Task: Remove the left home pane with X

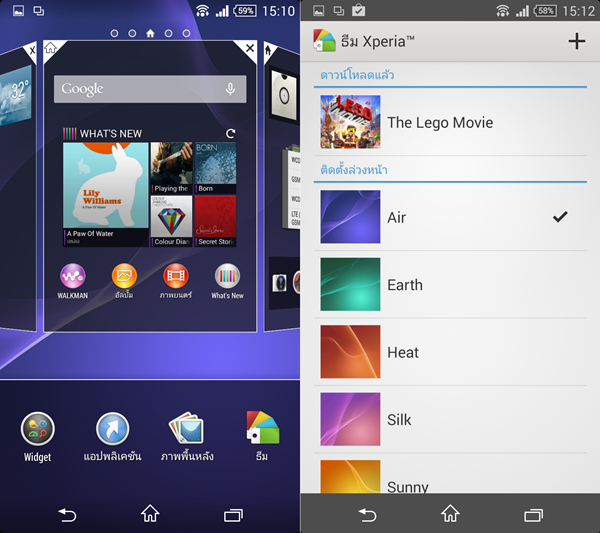Action: 32,51
